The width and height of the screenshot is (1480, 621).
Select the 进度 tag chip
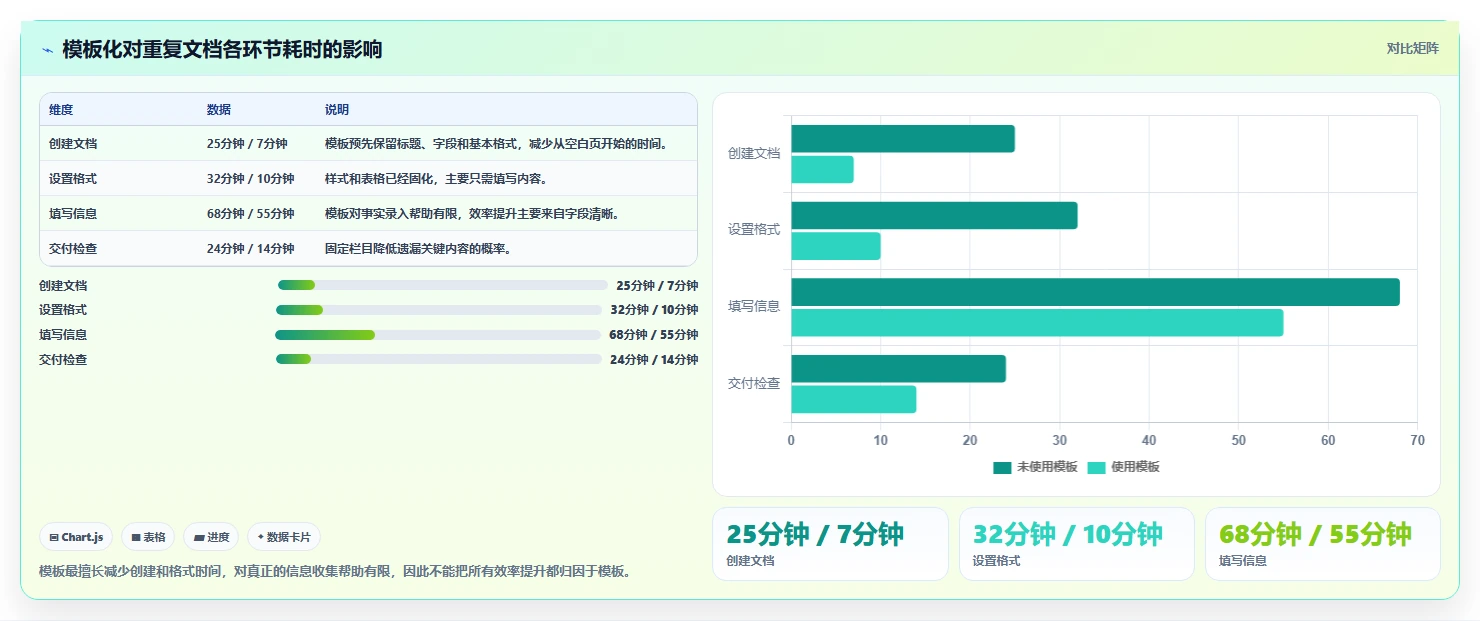coord(211,537)
